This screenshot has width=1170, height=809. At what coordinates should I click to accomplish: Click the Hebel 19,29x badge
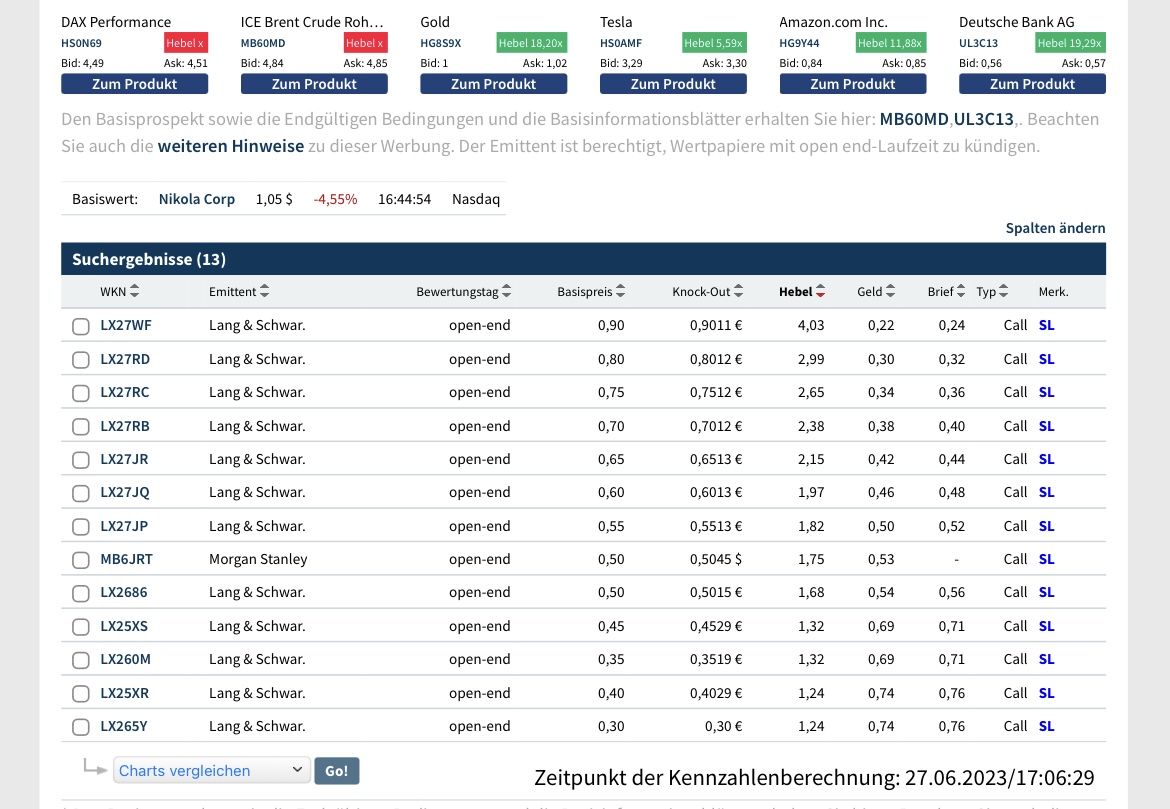[1069, 43]
